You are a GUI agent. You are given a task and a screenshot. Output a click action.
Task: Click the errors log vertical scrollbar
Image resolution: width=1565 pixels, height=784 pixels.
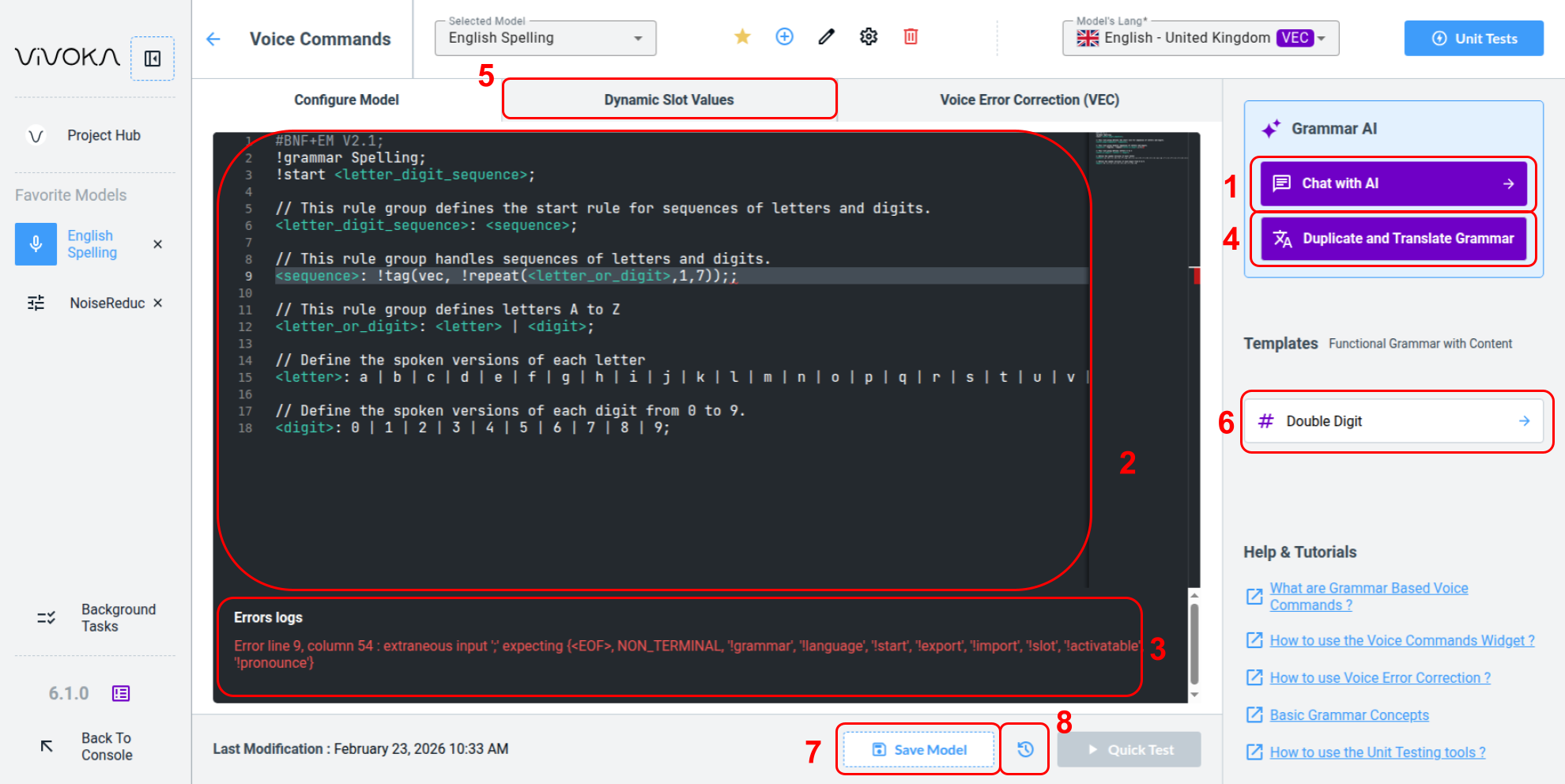tap(1194, 644)
